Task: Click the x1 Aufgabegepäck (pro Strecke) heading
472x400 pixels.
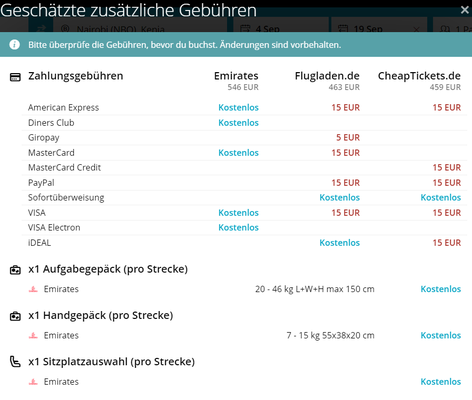Action: pos(108,269)
